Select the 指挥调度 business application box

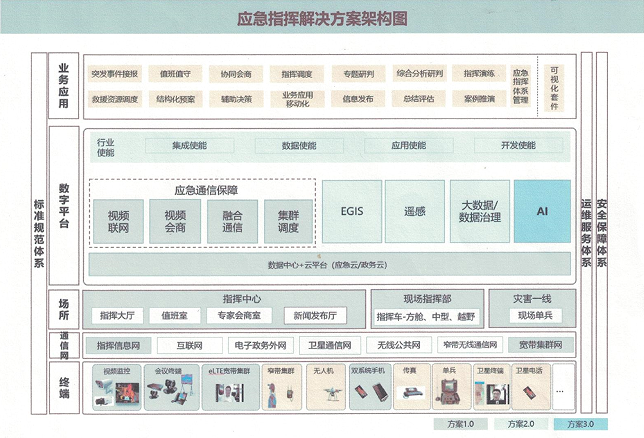[296, 74]
